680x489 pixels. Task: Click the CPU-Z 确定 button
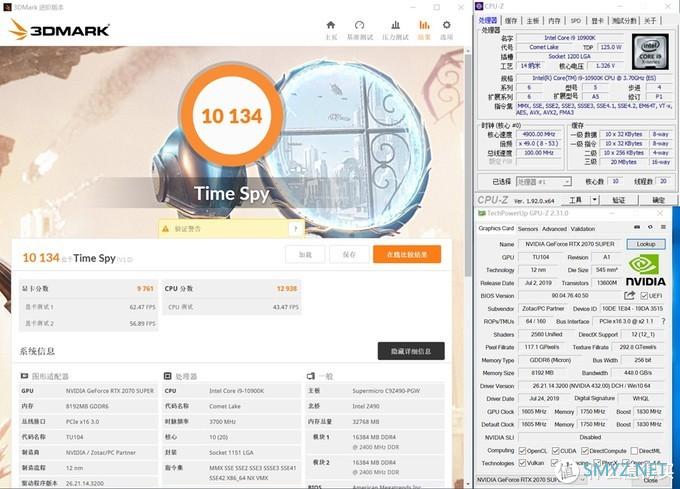pyautogui.click(x=658, y=200)
